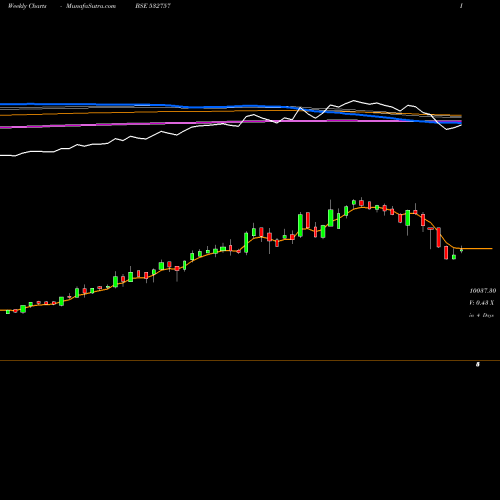Click the "10037.30" price value
Screen dimensions: 500x500
click(x=483, y=291)
